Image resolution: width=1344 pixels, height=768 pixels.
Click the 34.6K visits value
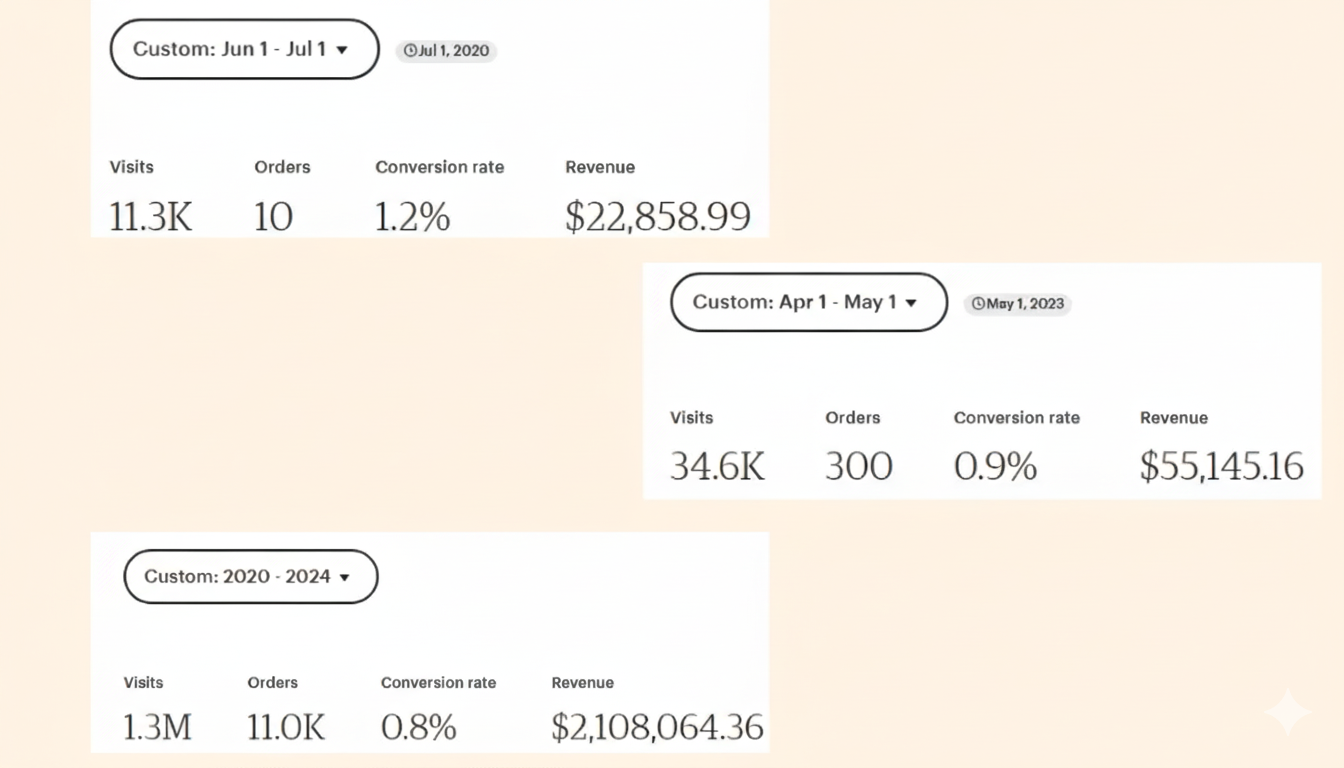pyautogui.click(x=717, y=466)
